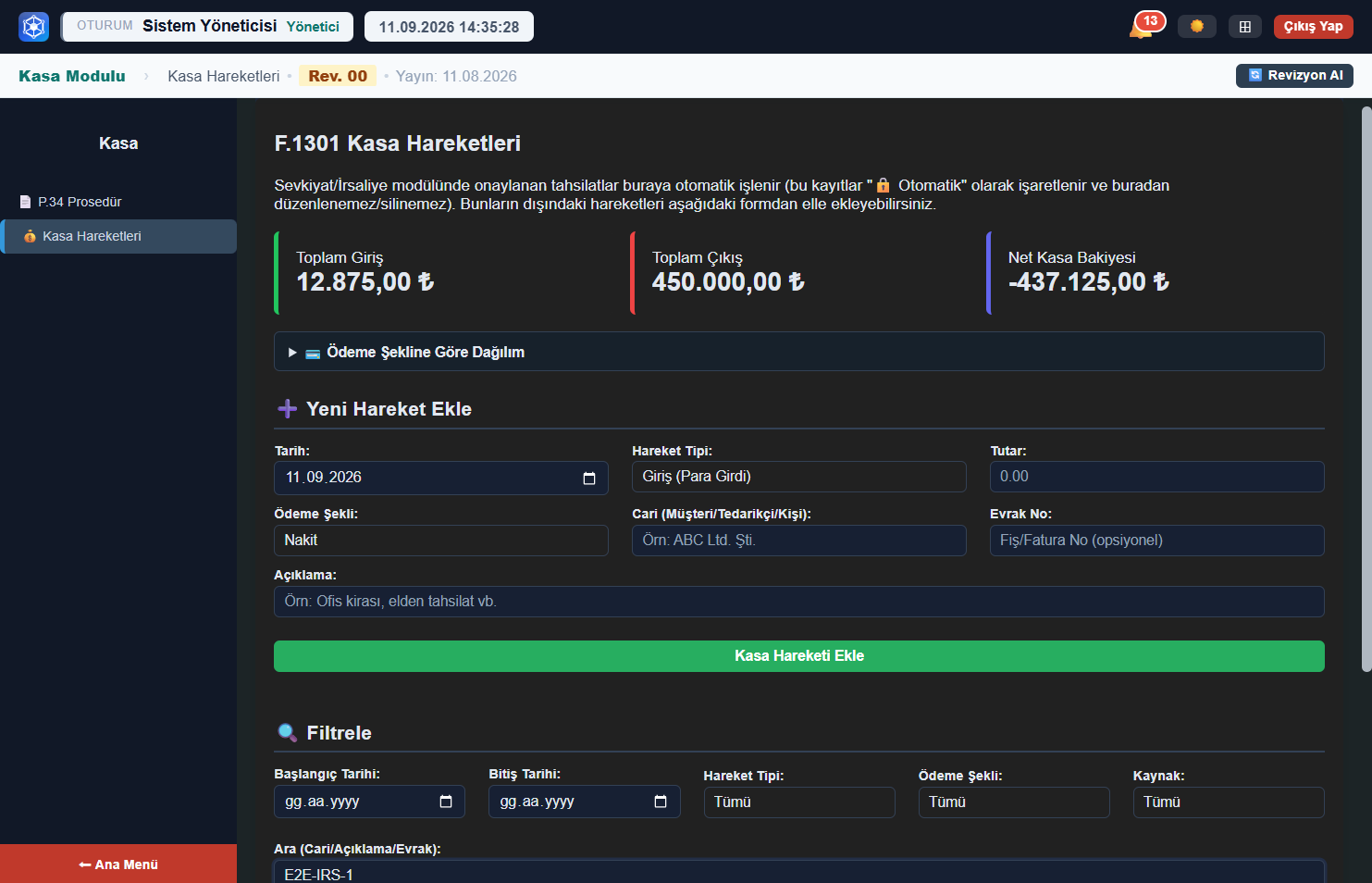Open the filter Hareket Tipi Tümü dropdown

click(x=799, y=802)
